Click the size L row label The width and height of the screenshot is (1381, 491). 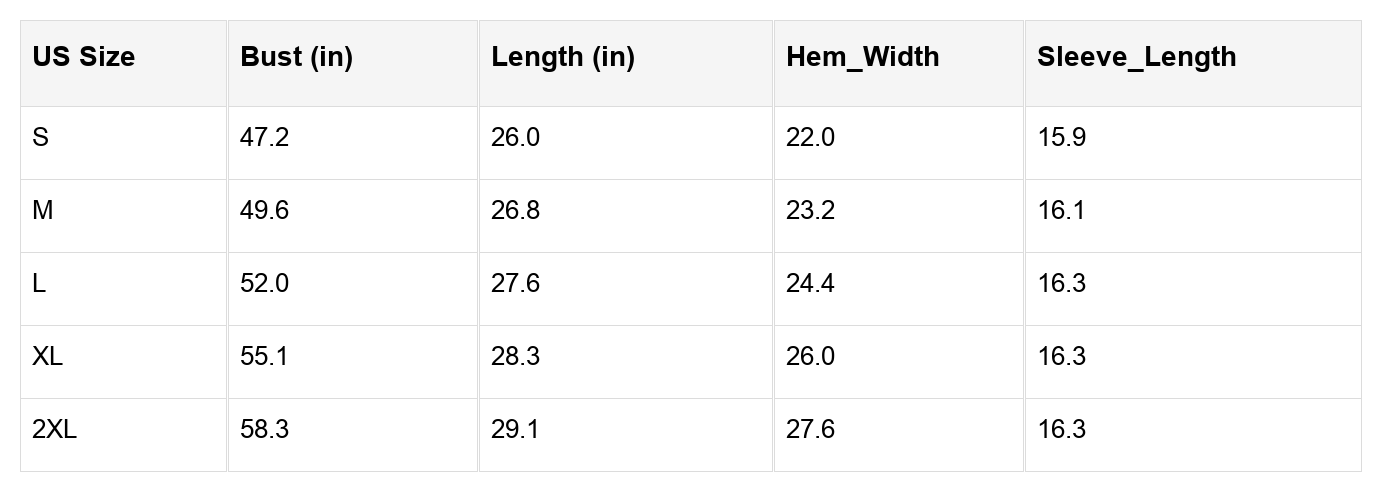(39, 283)
